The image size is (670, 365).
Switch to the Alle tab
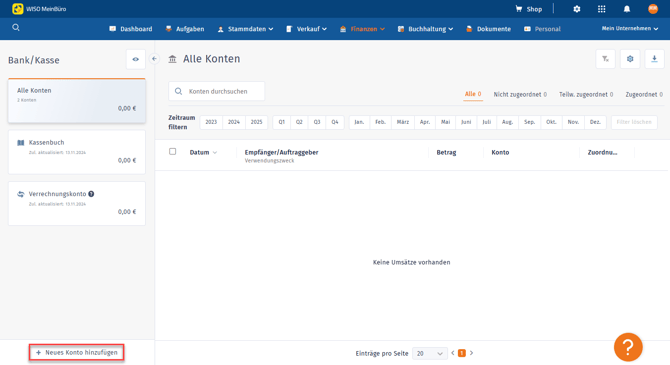[473, 94]
